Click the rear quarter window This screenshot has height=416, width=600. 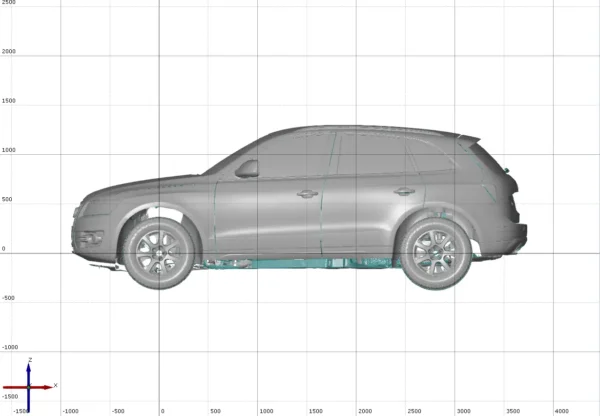tap(430, 156)
